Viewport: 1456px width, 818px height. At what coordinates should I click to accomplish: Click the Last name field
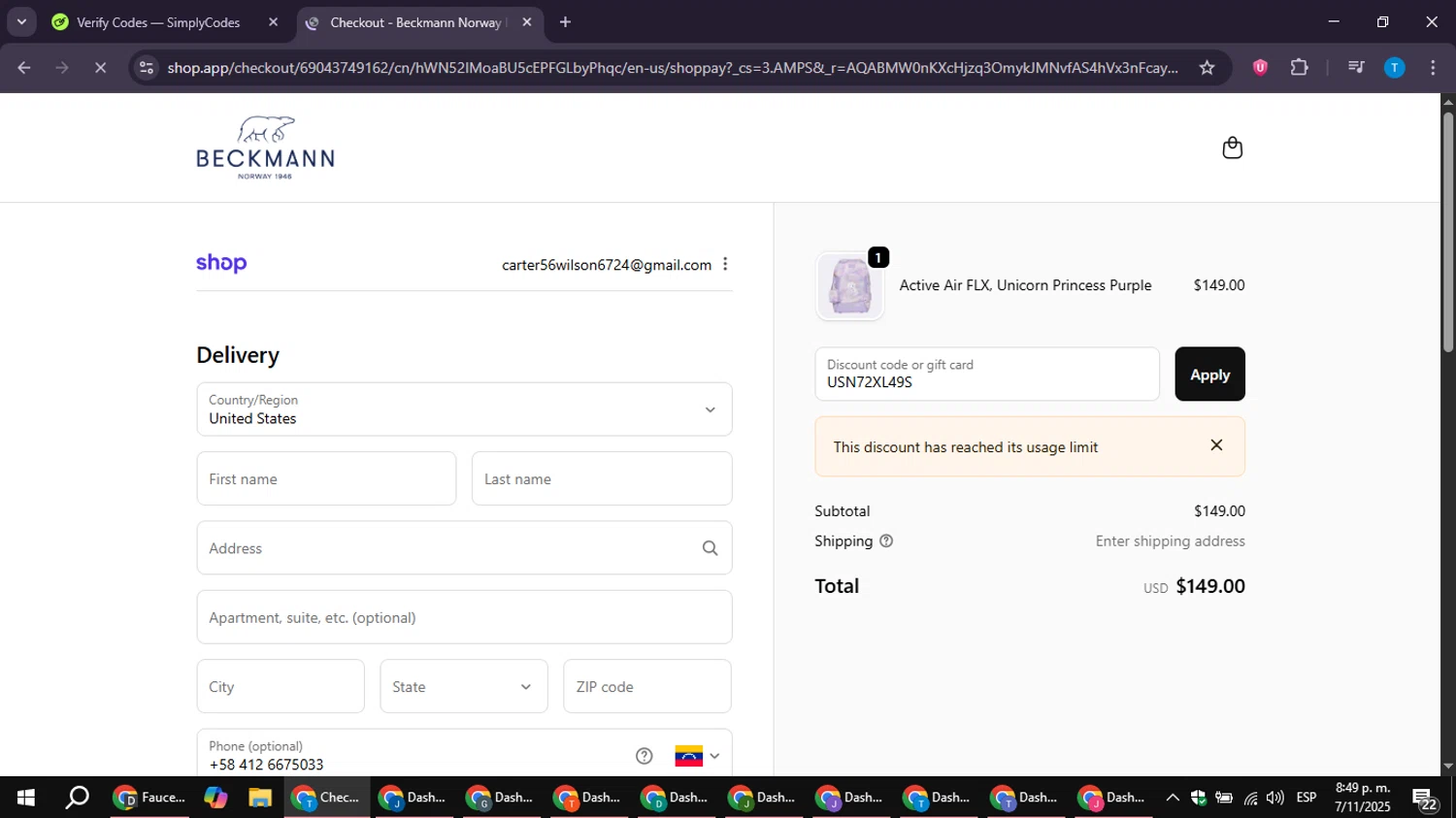(x=602, y=478)
